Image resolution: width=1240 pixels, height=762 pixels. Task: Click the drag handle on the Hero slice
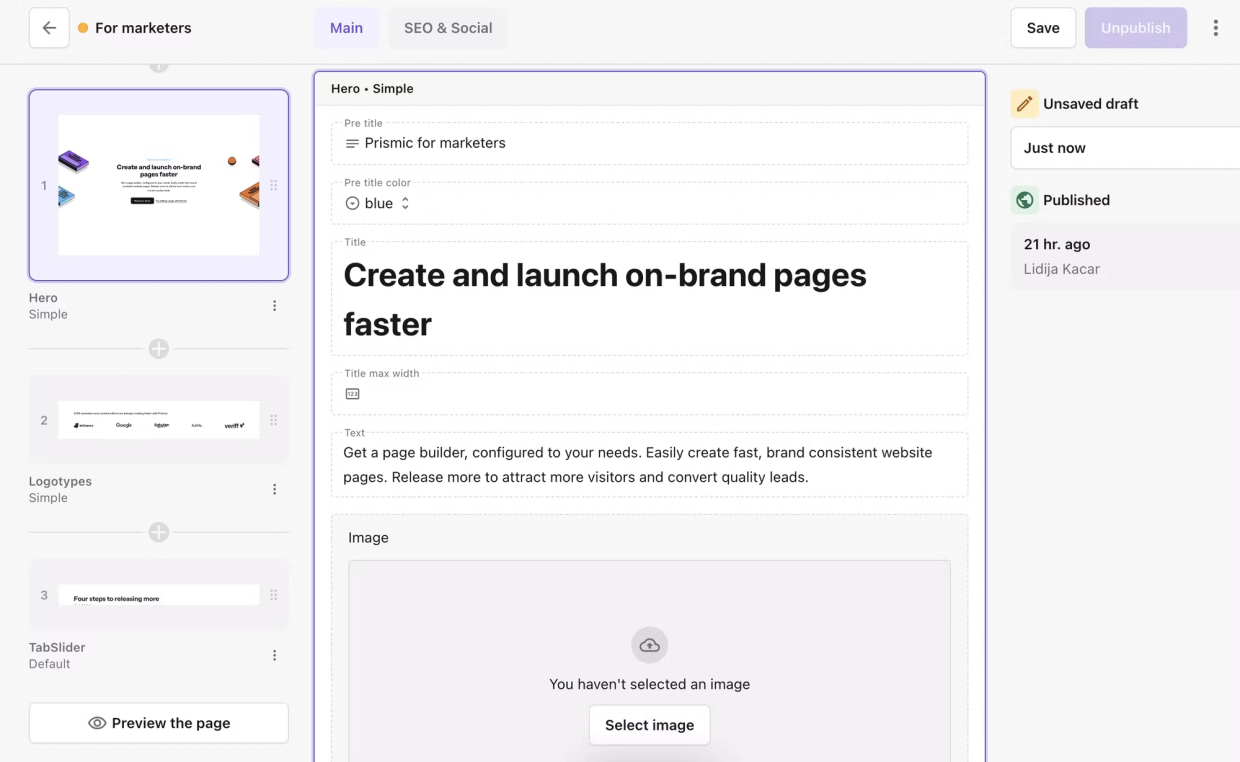coord(274,185)
